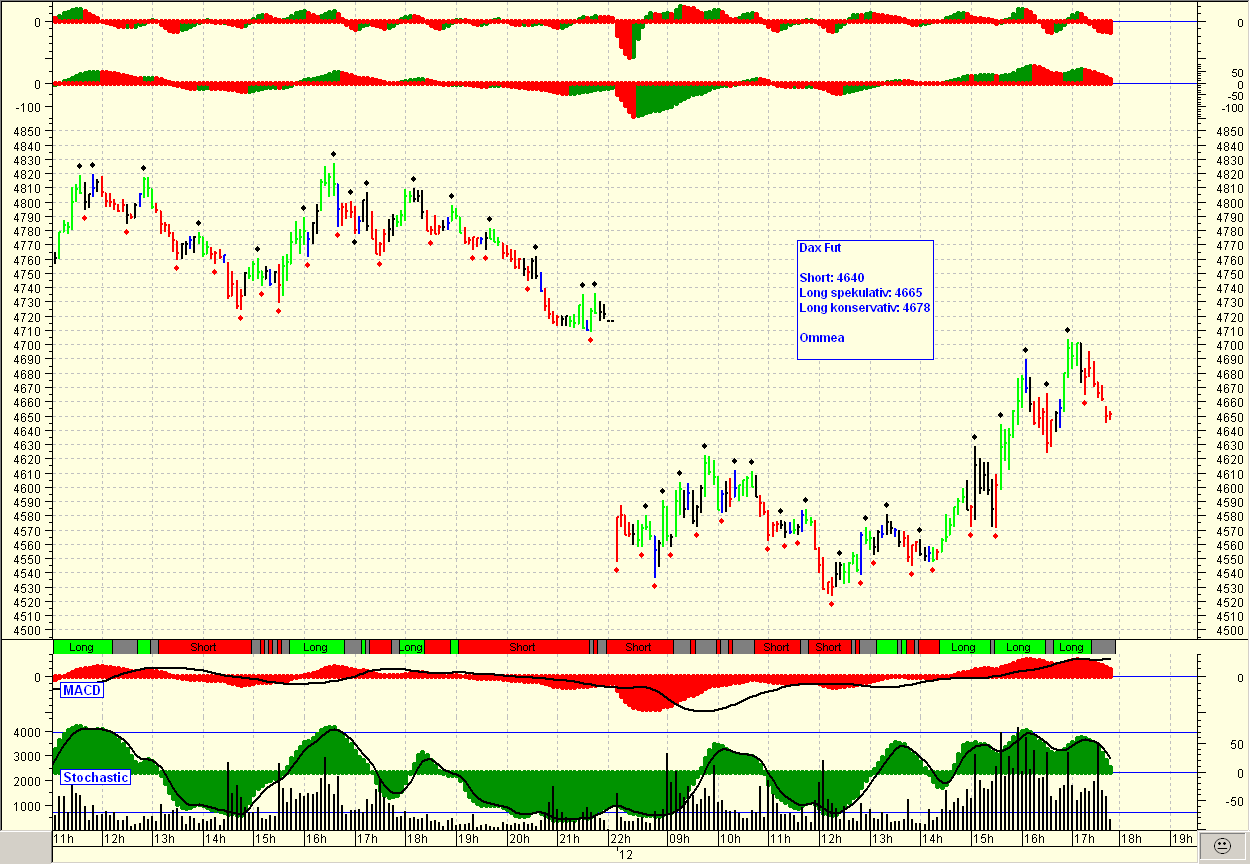Toggle the final Long segment near 17h
1250x864 pixels.
coord(1072,647)
